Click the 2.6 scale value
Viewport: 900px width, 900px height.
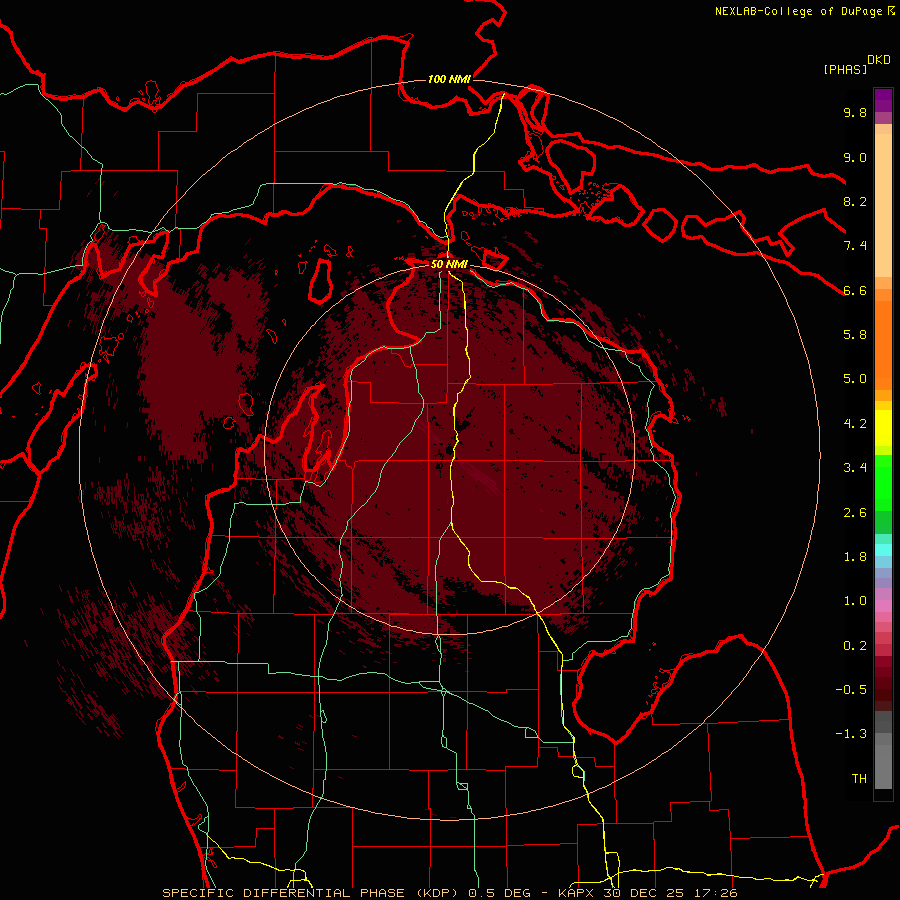tap(855, 513)
